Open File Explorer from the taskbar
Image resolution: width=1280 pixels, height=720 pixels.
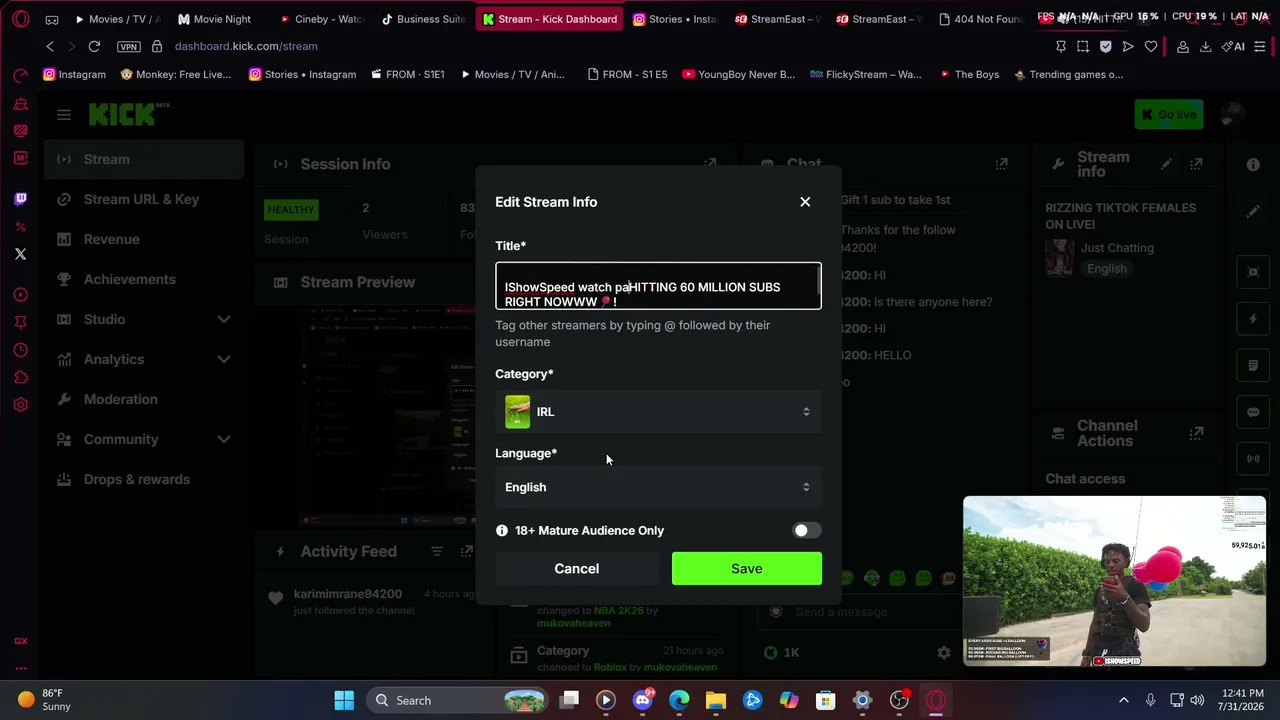(716, 700)
